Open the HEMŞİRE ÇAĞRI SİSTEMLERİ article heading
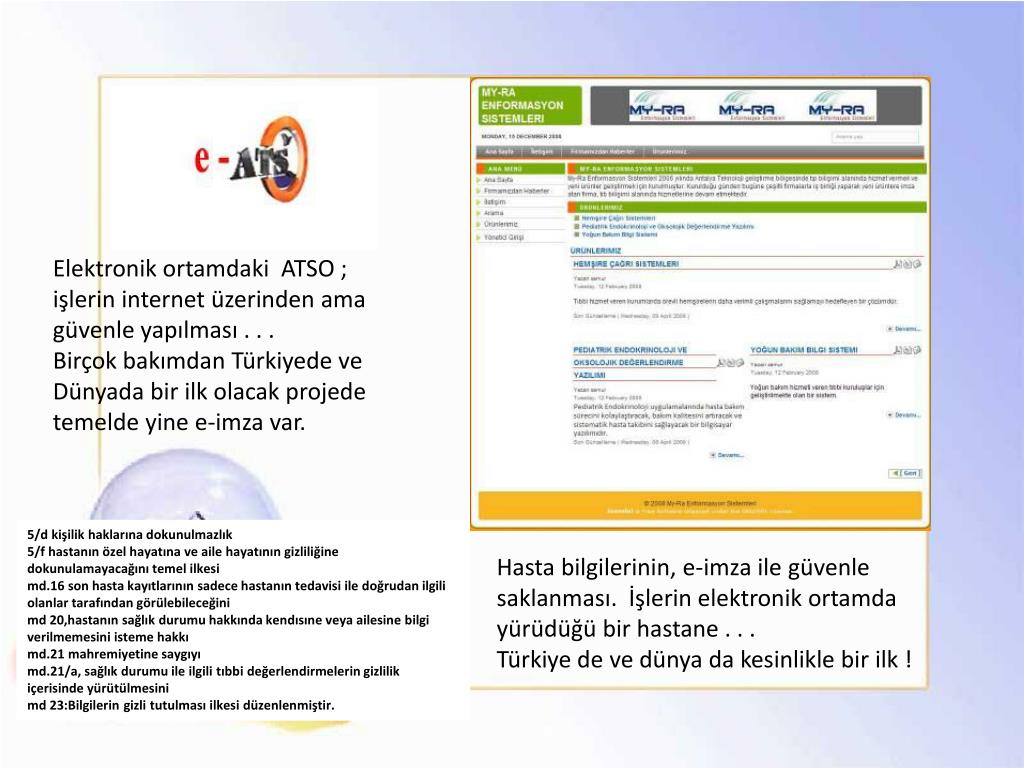The width and height of the screenshot is (1024, 768). click(626, 264)
